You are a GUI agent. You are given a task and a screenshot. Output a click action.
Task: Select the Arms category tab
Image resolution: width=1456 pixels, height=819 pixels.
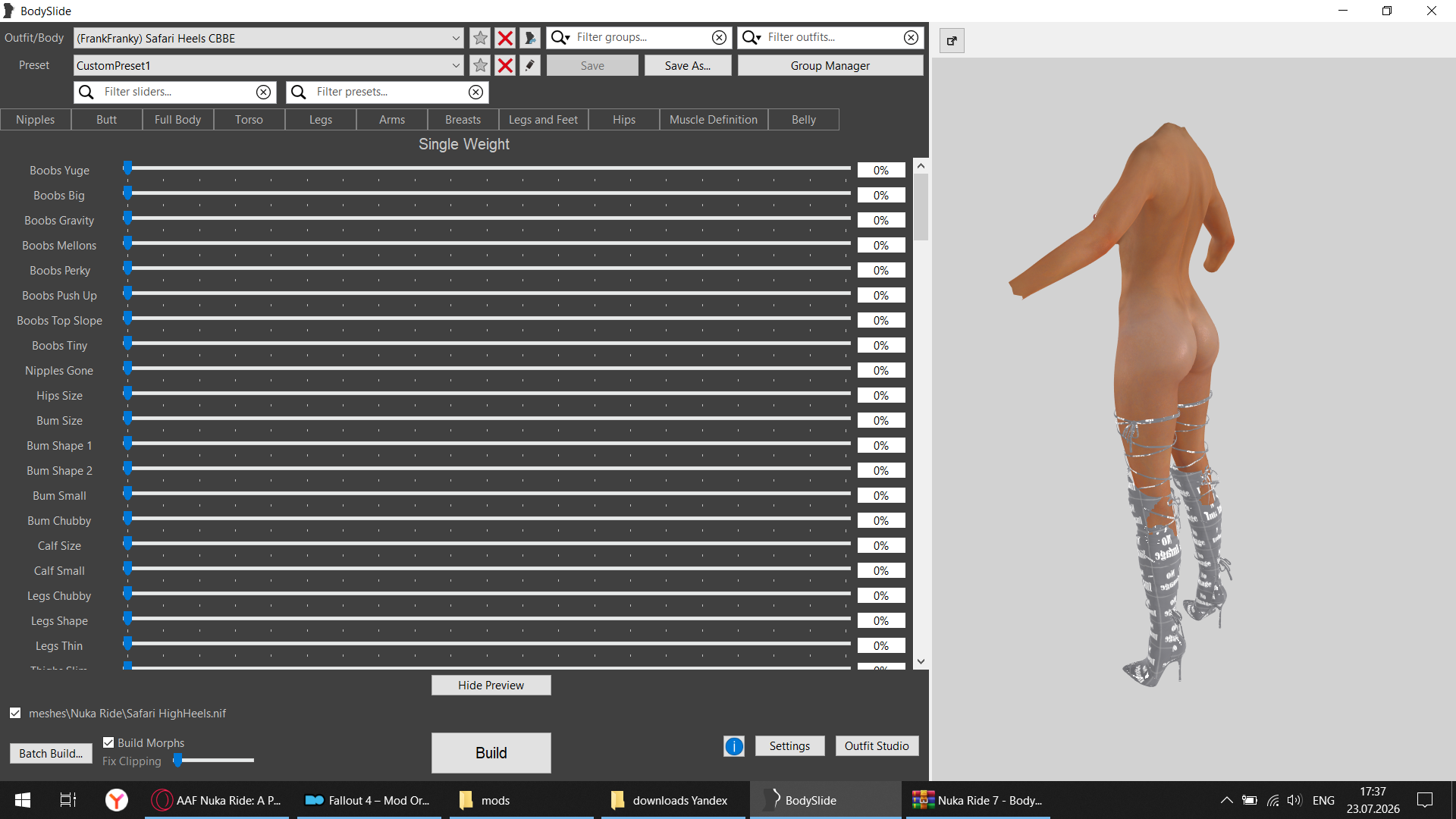[x=392, y=120]
